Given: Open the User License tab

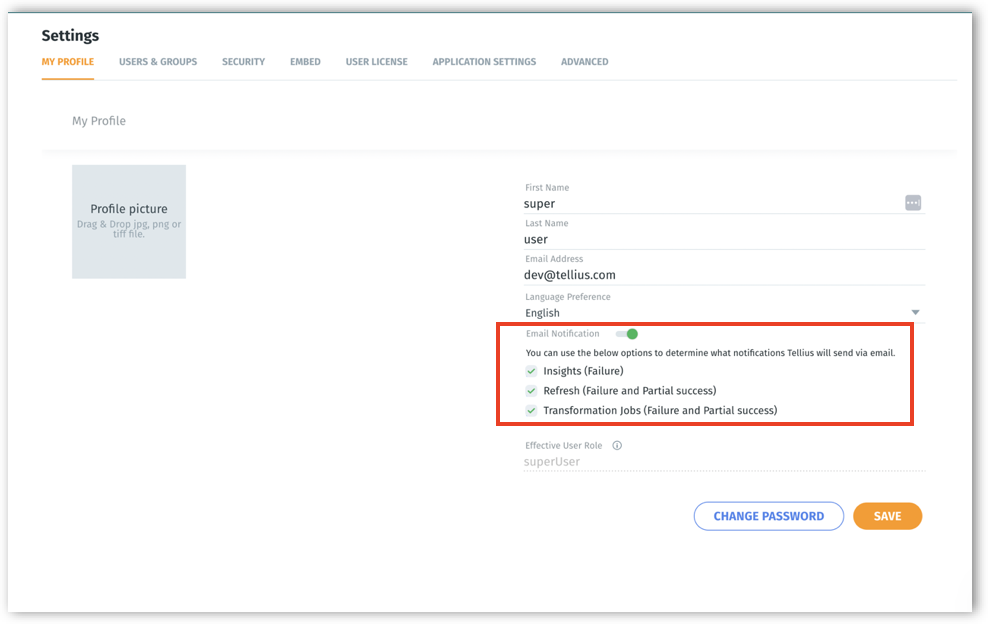Looking at the screenshot, I should tap(376, 62).
